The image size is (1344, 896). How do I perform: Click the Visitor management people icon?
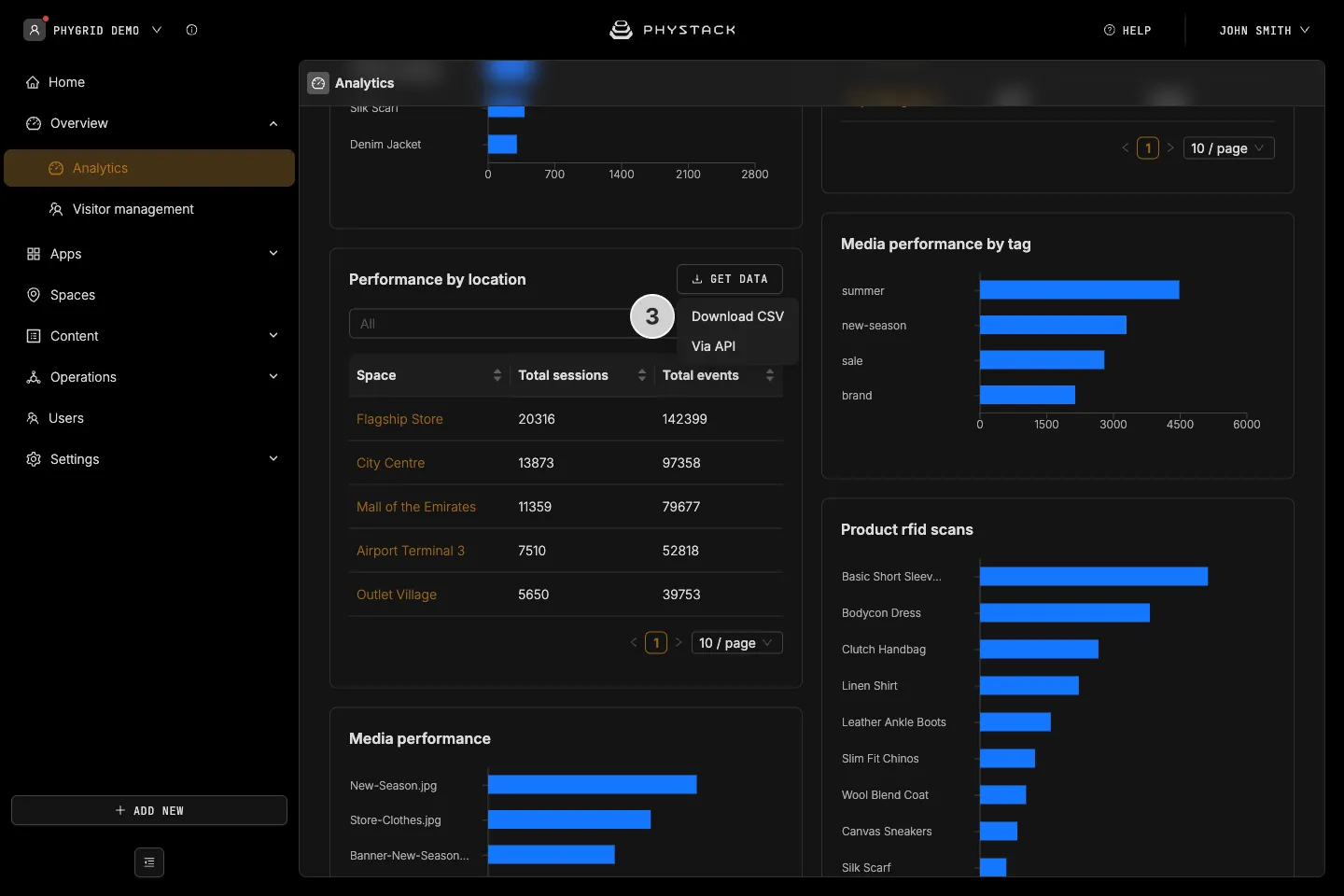[56, 209]
